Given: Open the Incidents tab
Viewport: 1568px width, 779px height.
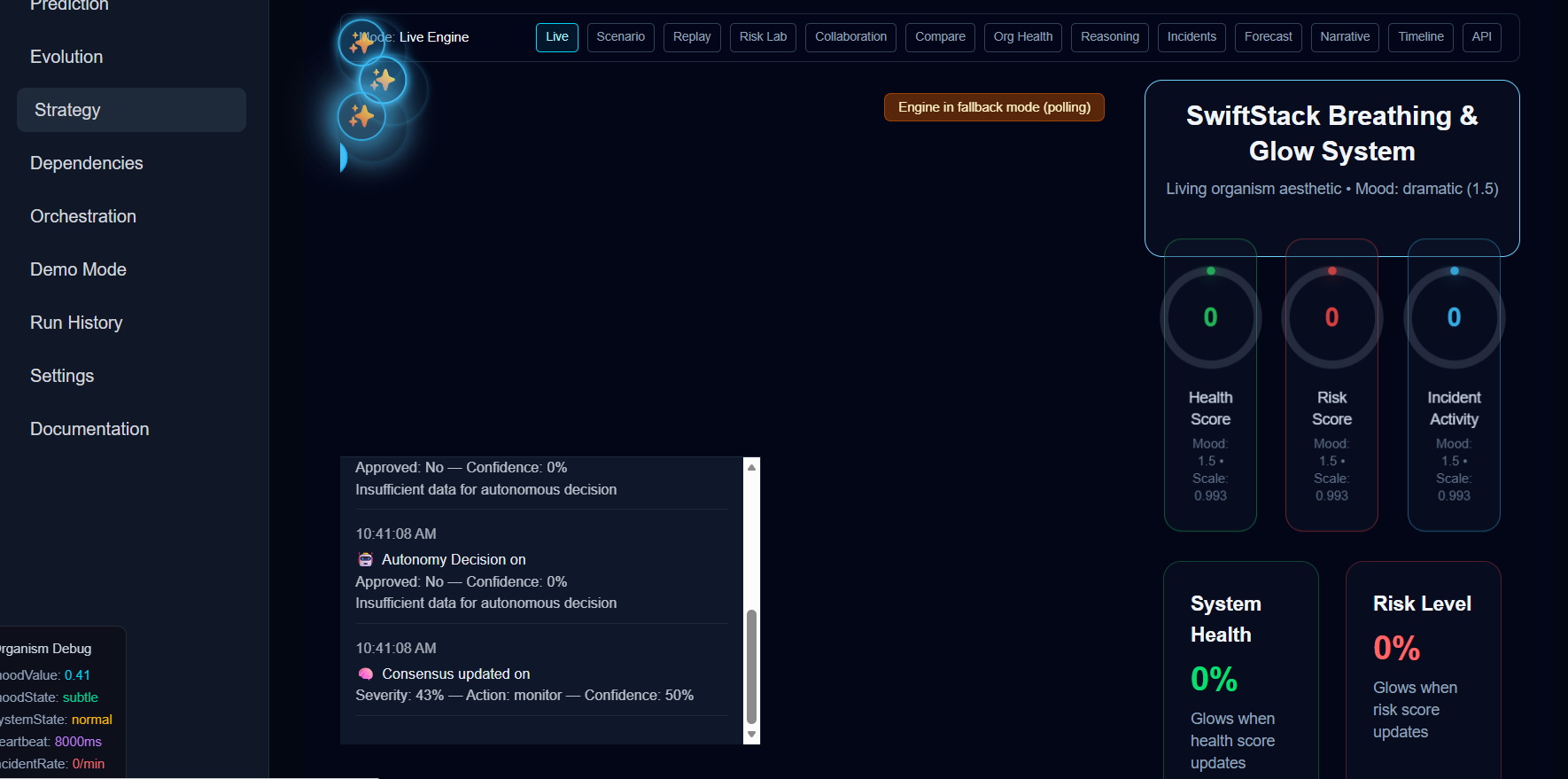Looking at the screenshot, I should [x=1192, y=37].
